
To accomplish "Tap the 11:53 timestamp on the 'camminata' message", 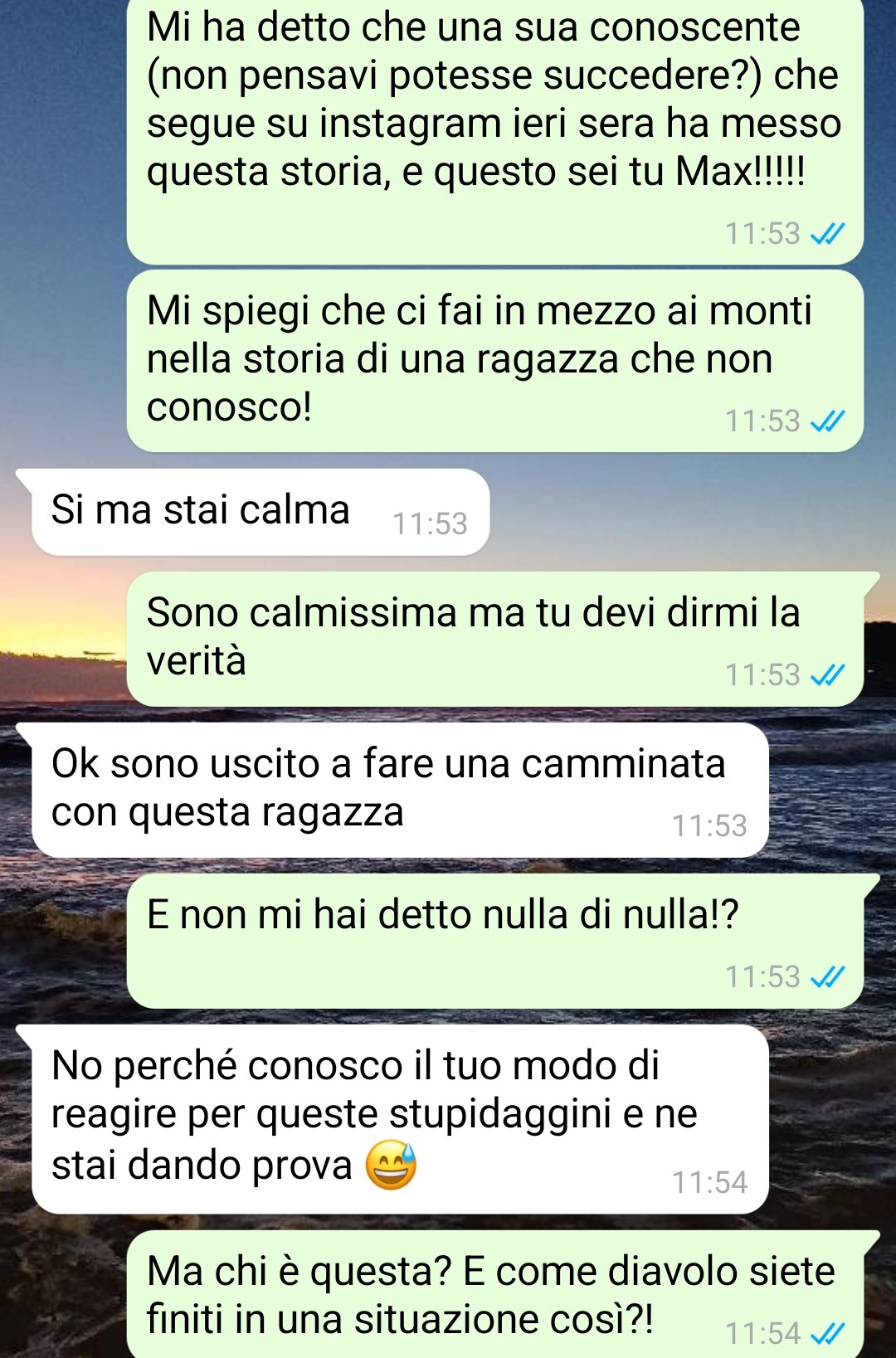I will [709, 826].
